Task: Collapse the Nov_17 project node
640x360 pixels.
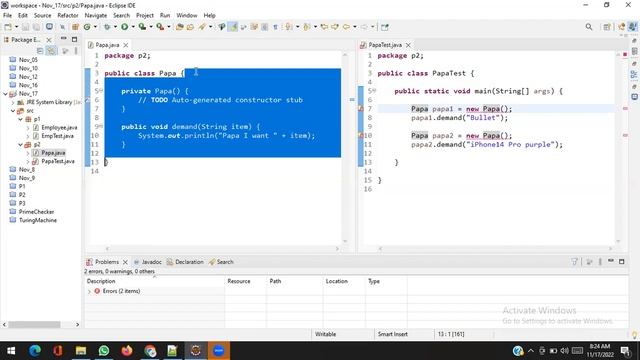Action: [x=6, y=94]
